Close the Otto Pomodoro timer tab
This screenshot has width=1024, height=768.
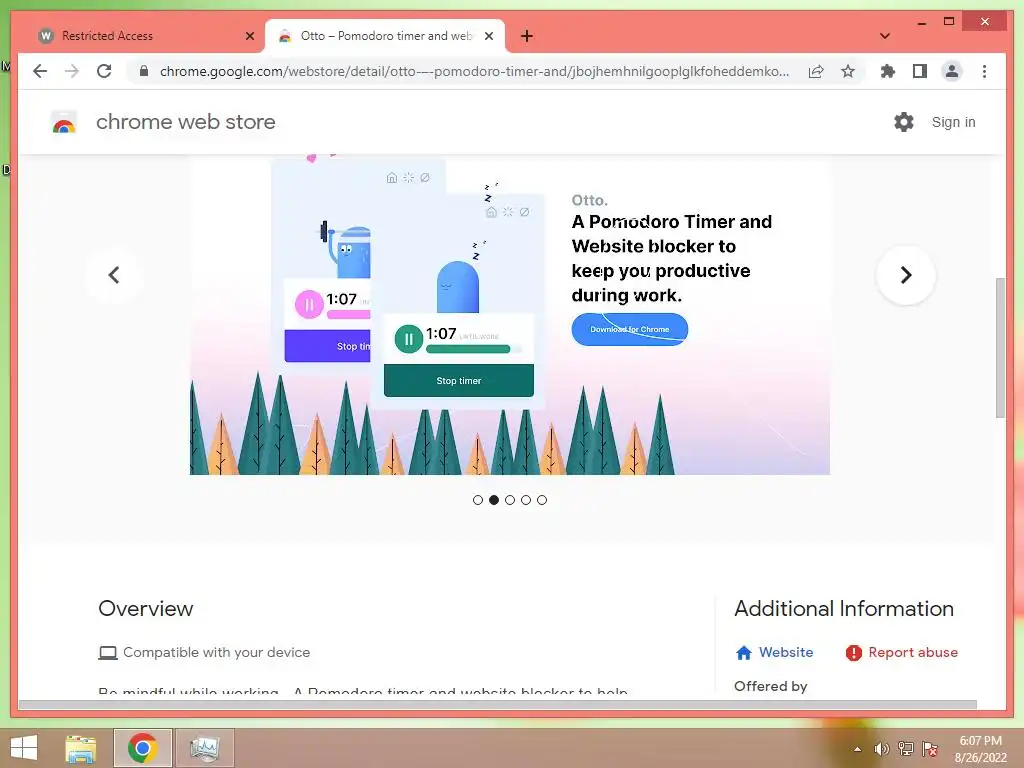coord(488,36)
